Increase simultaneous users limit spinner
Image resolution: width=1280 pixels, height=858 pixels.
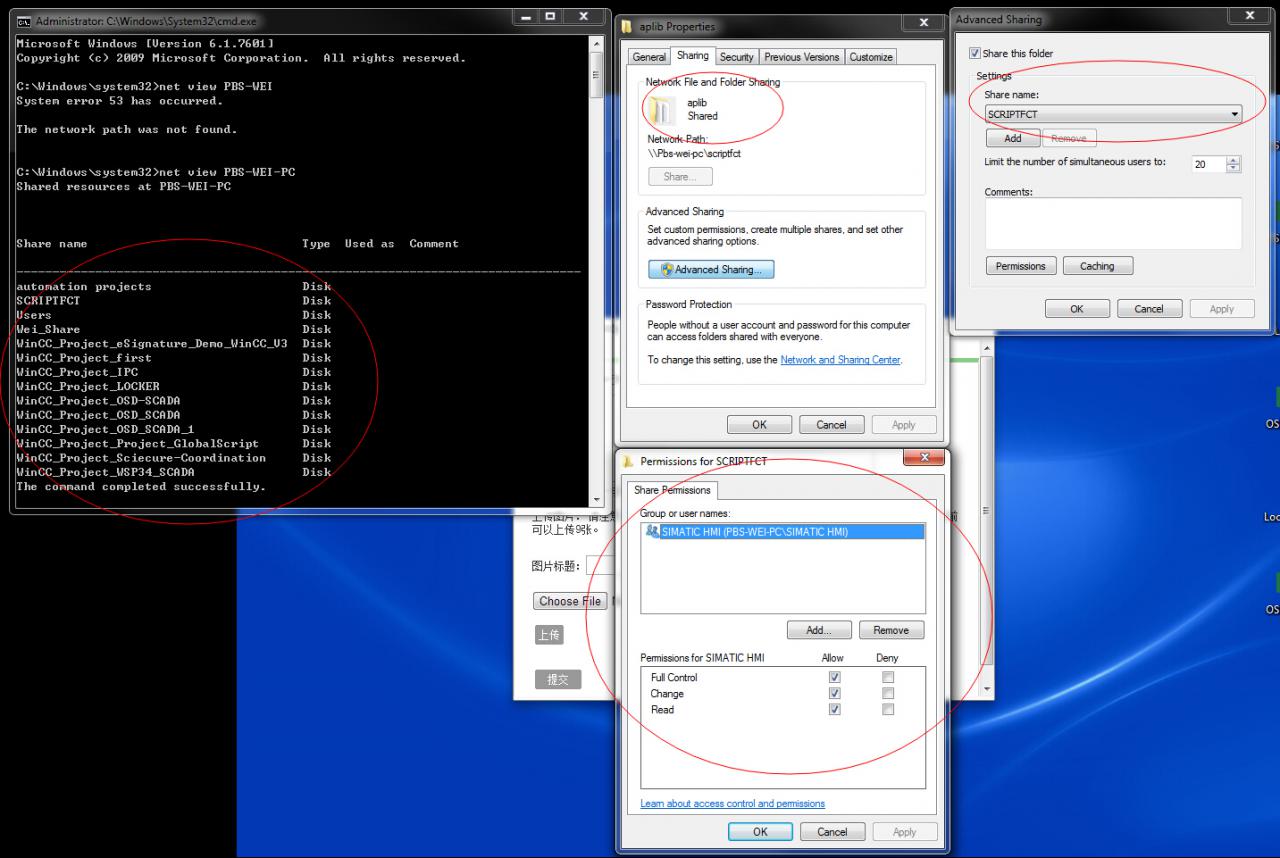point(1233,160)
